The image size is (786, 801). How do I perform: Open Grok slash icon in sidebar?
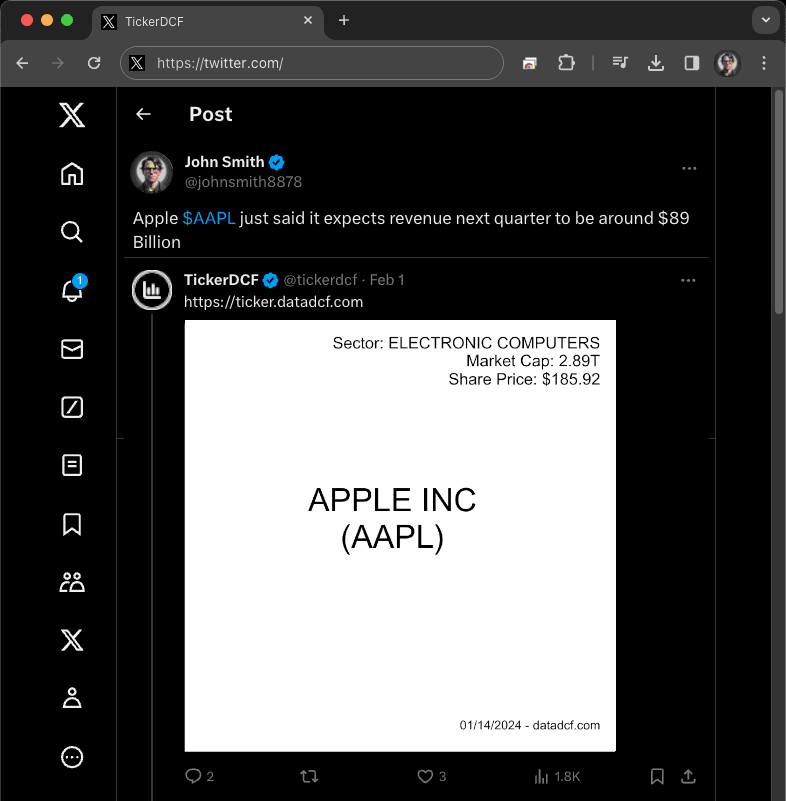tap(72, 408)
